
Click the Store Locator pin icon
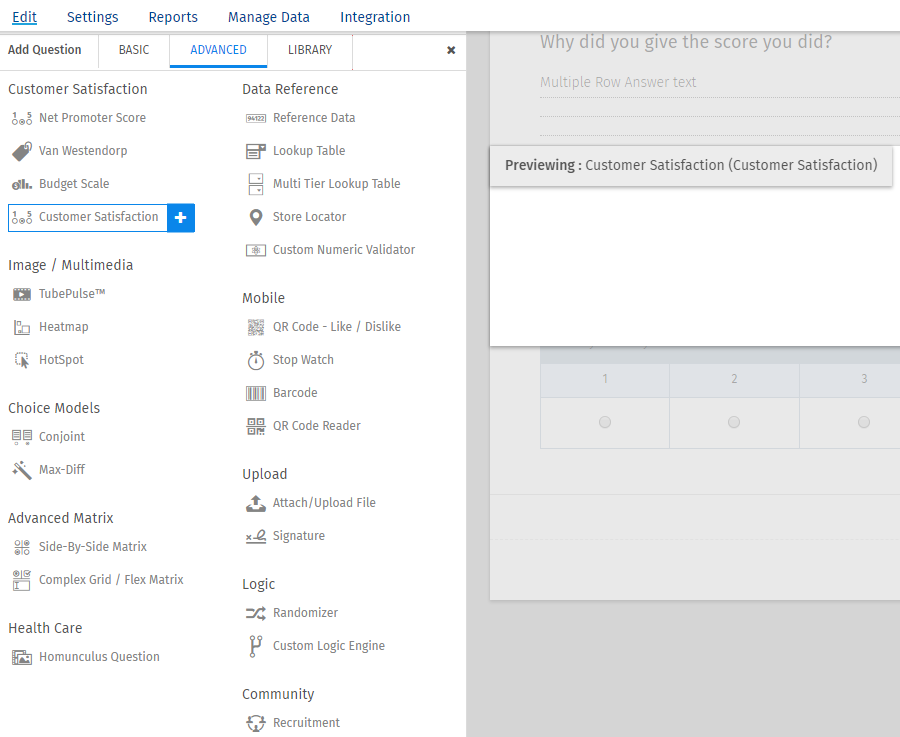pyautogui.click(x=256, y=217)
